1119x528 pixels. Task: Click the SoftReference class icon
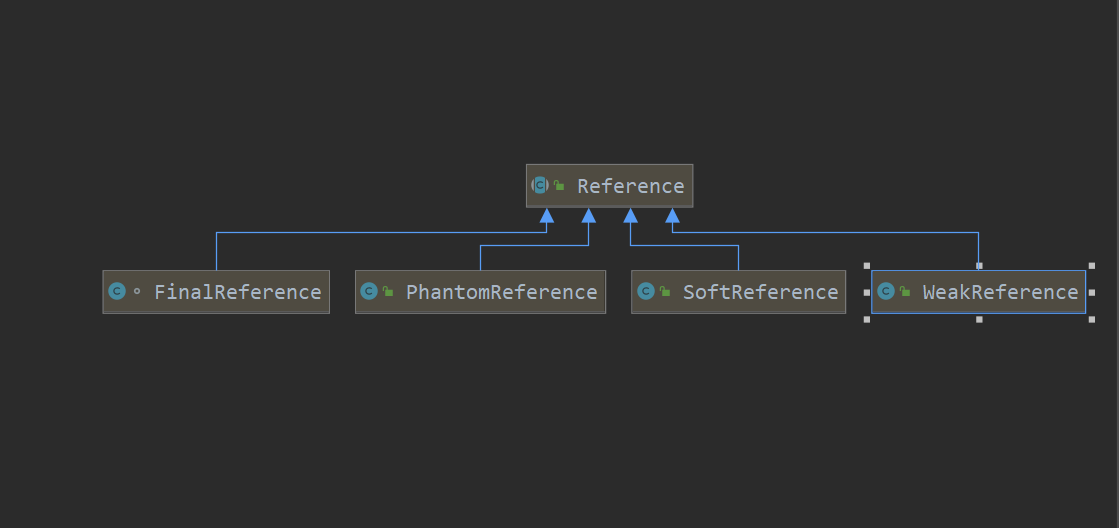[x=645, y=292]
